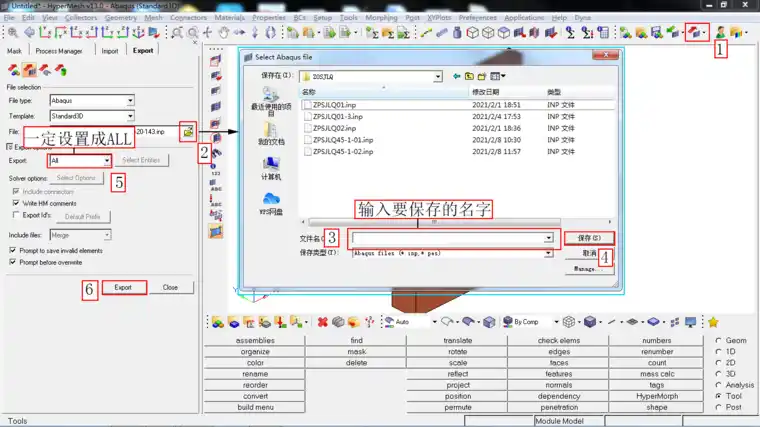
Task: Toggle Prompt to save invalid elements
Action: click(13, 250)
